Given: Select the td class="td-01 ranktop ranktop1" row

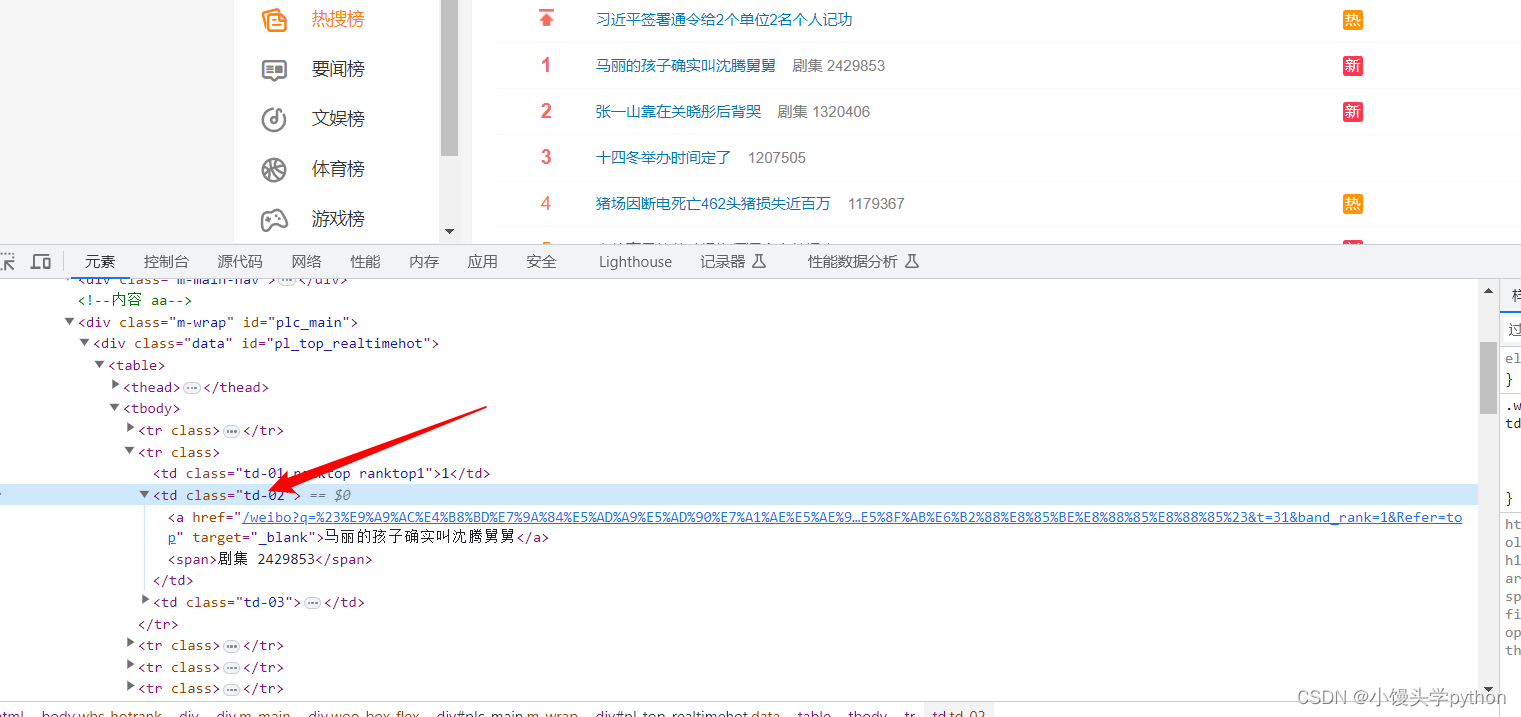Looking at the screenshot, I should tap(321, 474).
